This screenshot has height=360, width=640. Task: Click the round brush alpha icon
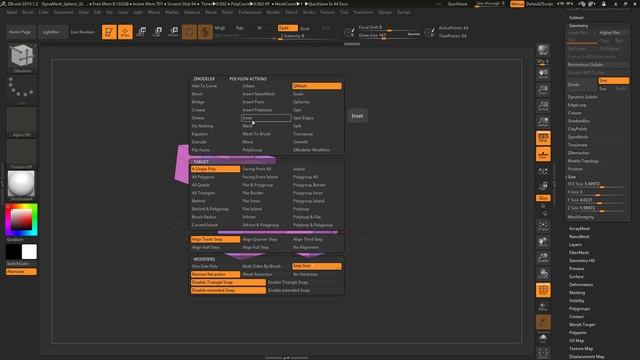pos(205,32)
